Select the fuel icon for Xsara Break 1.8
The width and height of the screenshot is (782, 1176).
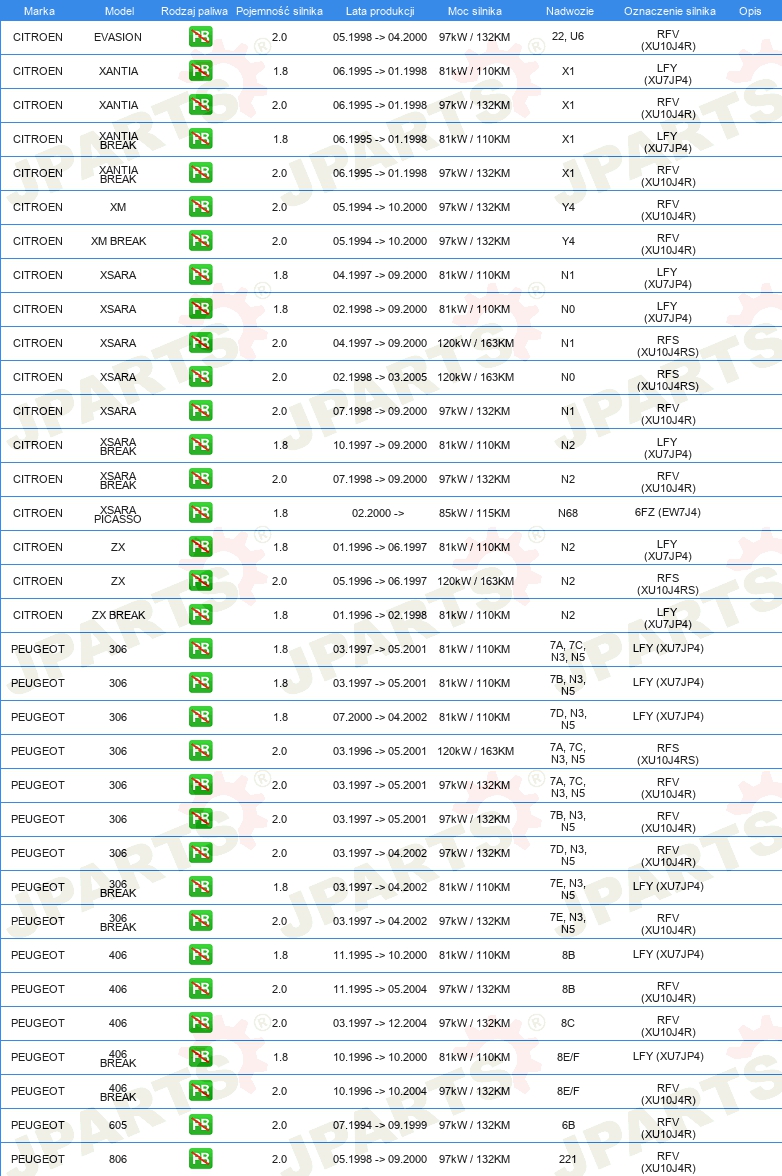tap(200, 445)
